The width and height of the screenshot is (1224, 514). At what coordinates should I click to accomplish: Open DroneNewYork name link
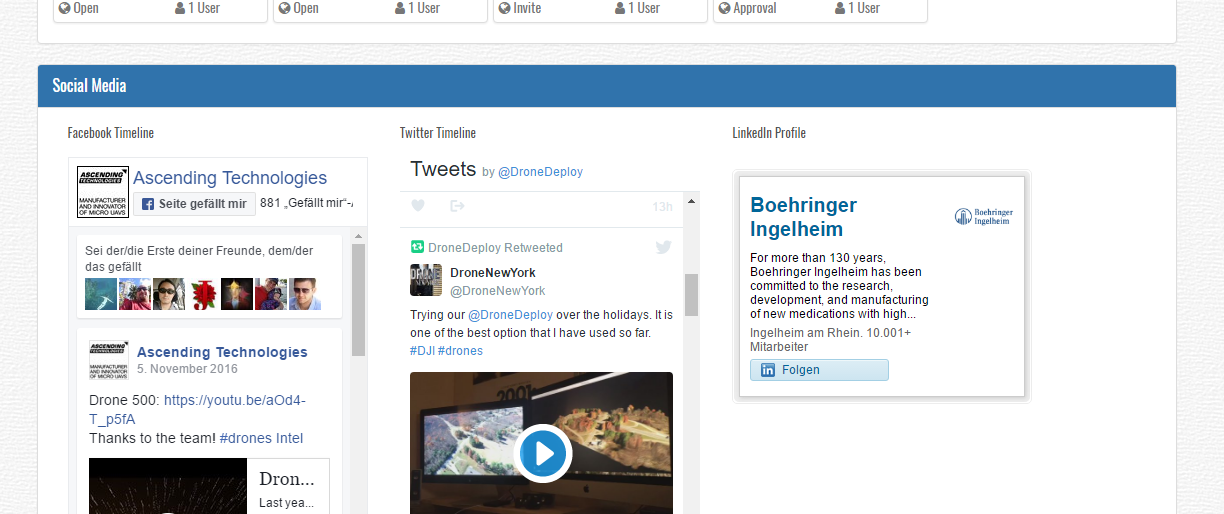[493, 272]
